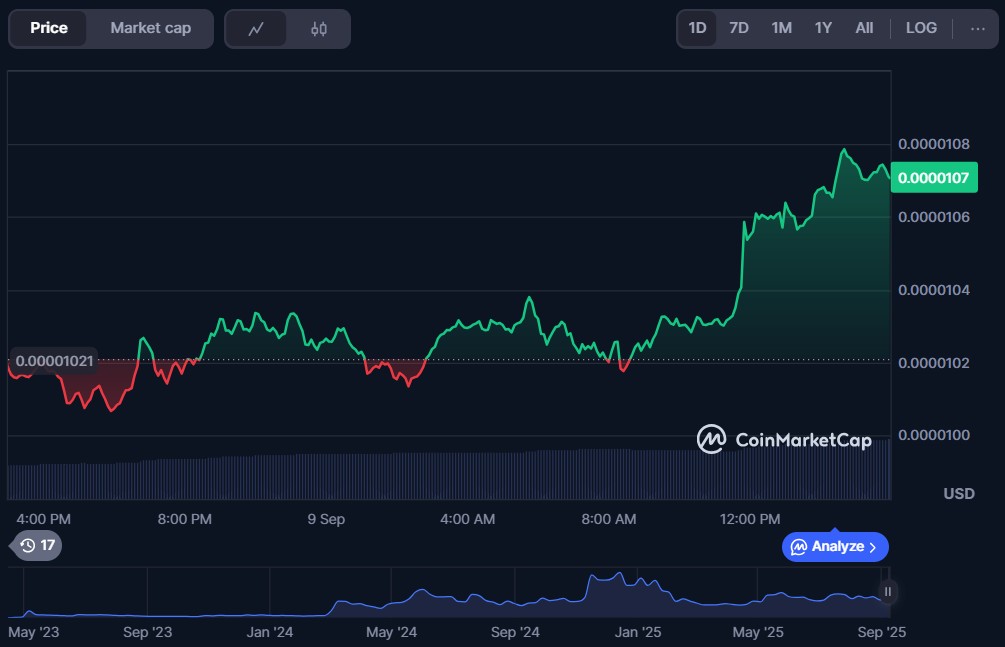Switch to candlestick chart view
Viewport: 1005px width, 647px height.
(x=319, y=29)
